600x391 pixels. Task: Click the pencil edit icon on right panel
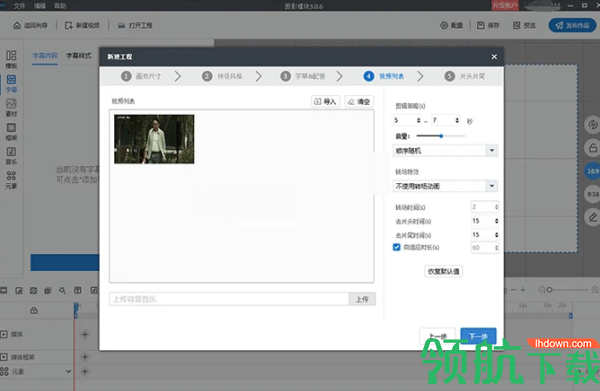click(593, 217)
